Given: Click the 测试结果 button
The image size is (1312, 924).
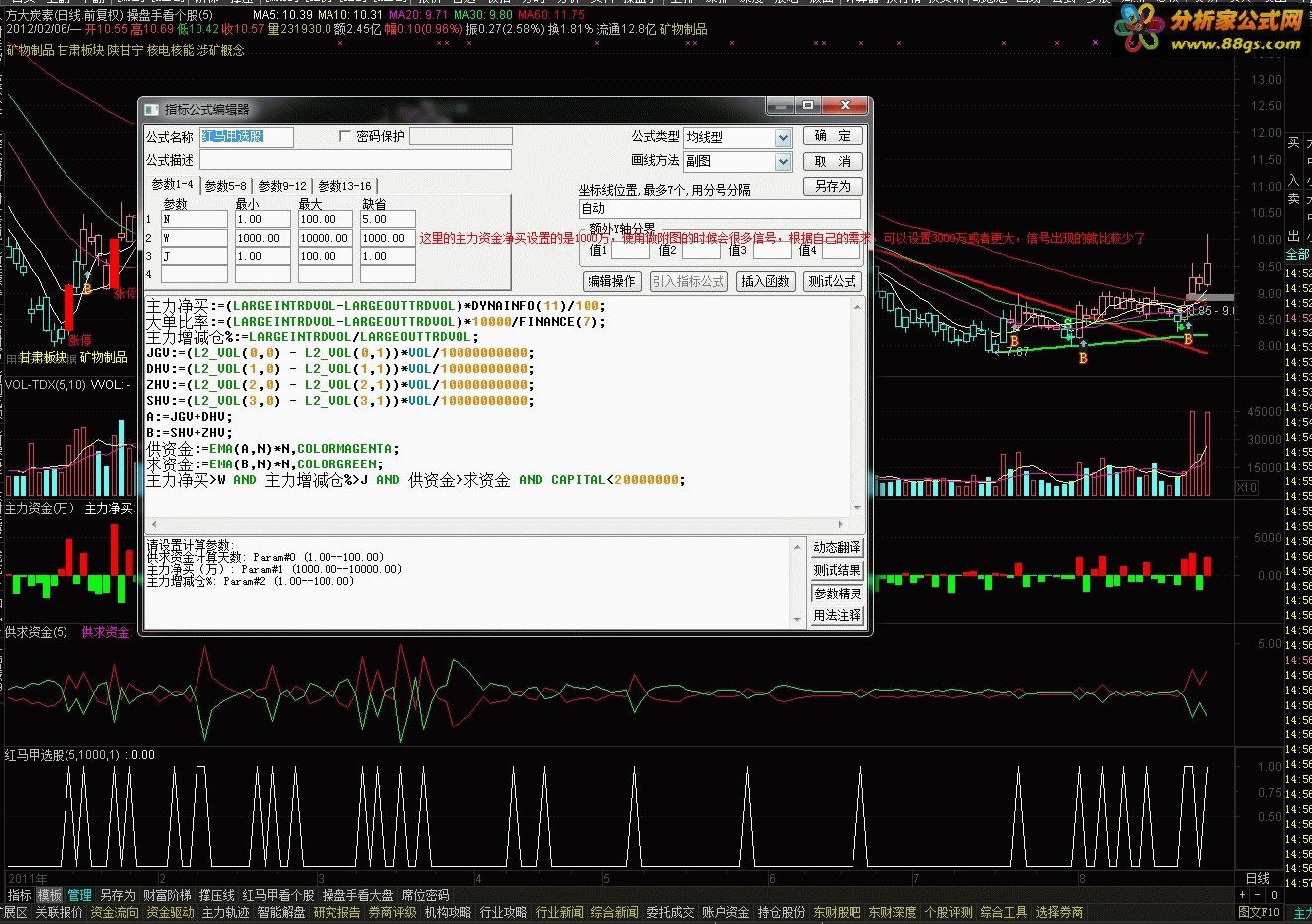Looking at the screenshot, I should (837, 570).
